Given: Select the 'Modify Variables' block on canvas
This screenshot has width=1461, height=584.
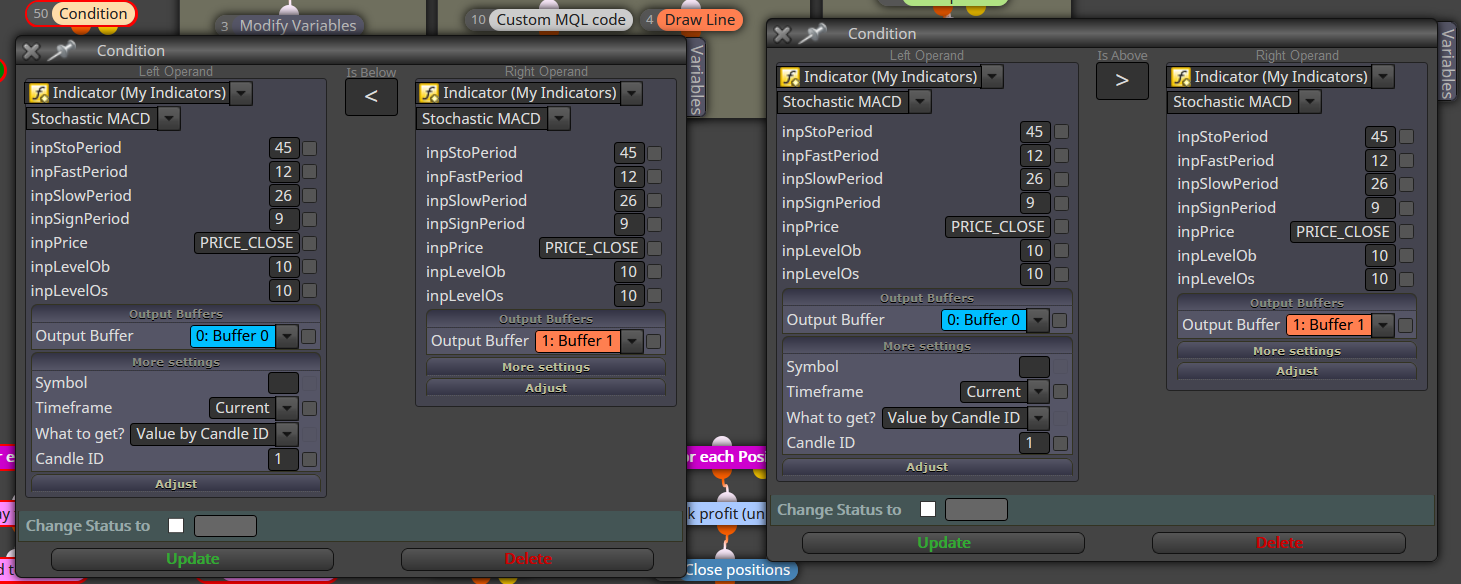Looking at the screenshot, I should pyautogui.click(x=289, y=25).
